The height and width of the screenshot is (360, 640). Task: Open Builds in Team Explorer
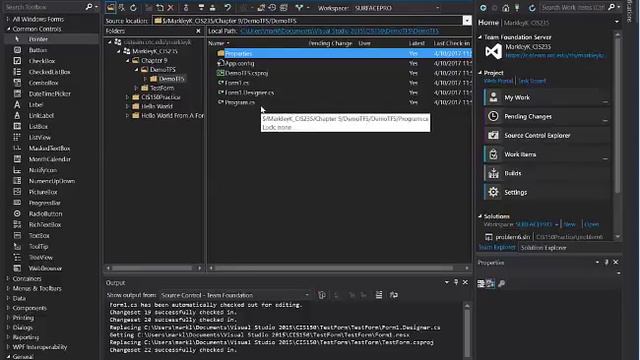coord(547,173)
